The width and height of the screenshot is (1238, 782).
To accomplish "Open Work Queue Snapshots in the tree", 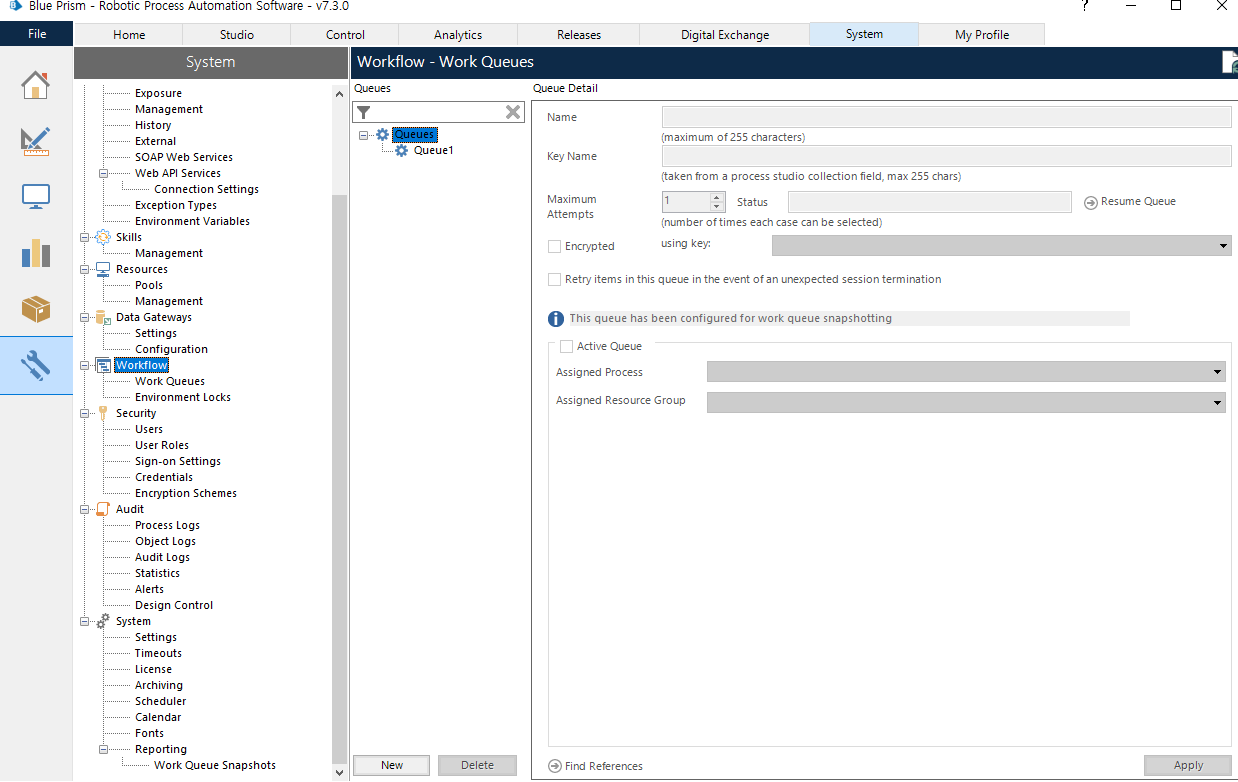I will pyautogui.click(x=215, y=765).
